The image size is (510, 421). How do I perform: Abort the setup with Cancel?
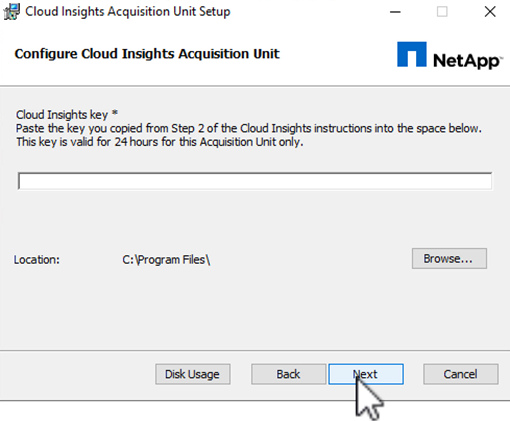[461, 374]
